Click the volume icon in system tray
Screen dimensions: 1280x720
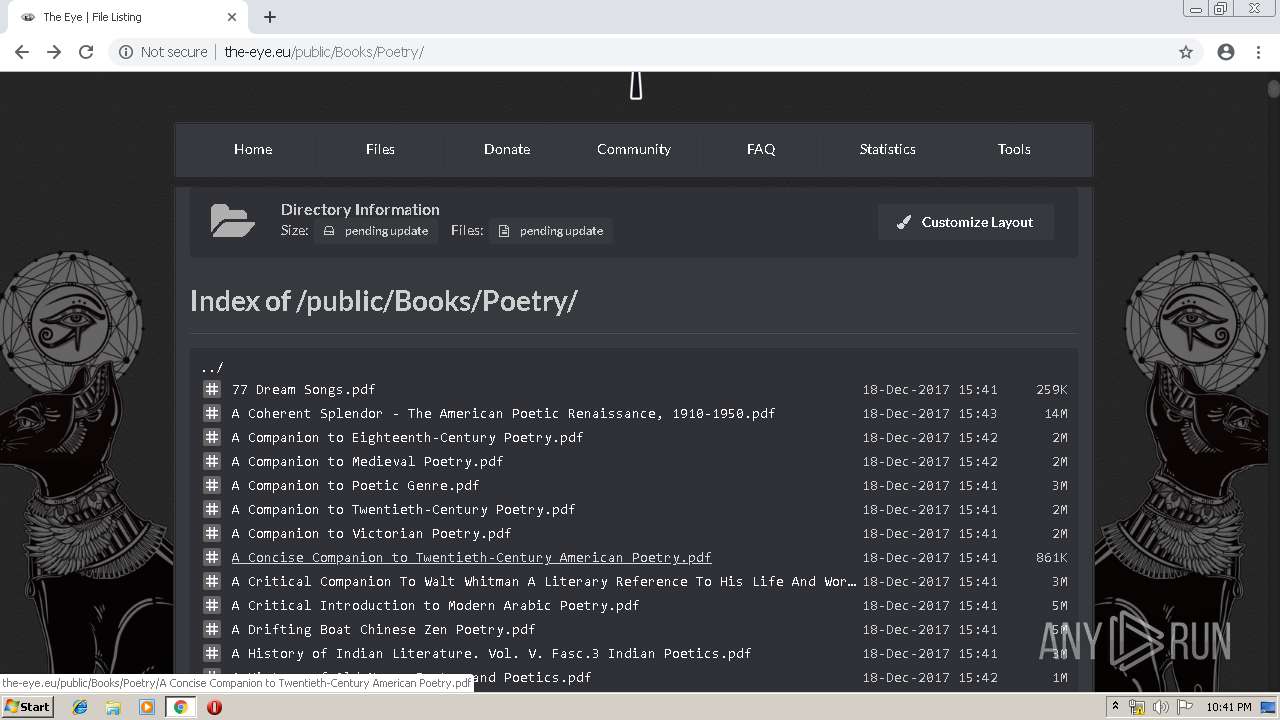pyautogui.click(x=1160, y=707)
